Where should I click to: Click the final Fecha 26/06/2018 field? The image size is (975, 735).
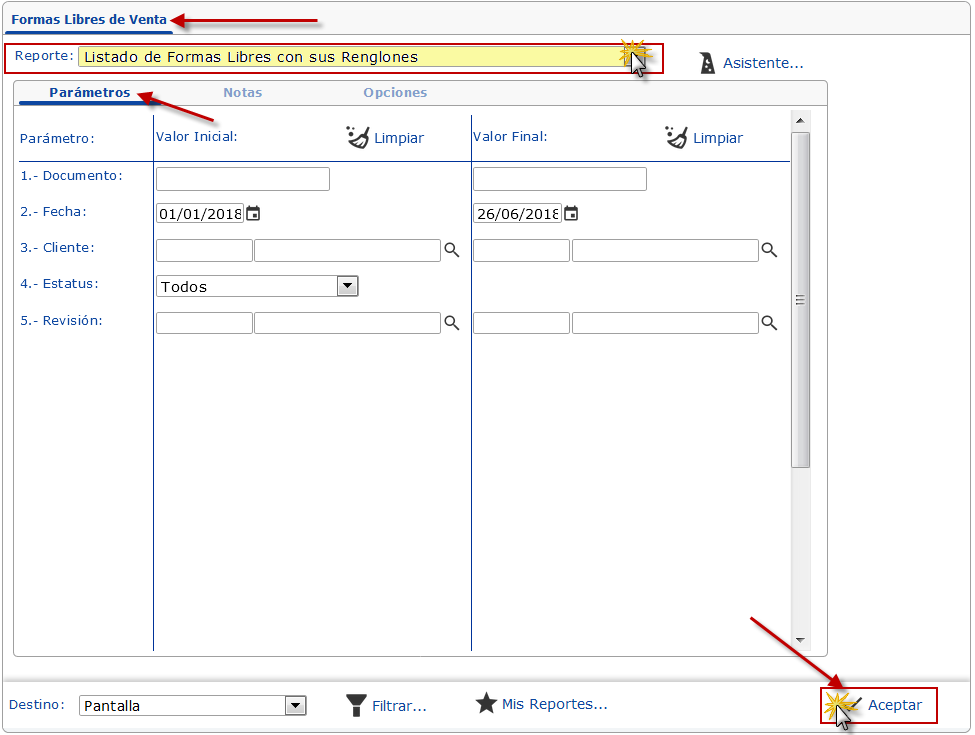pos(517,214)
